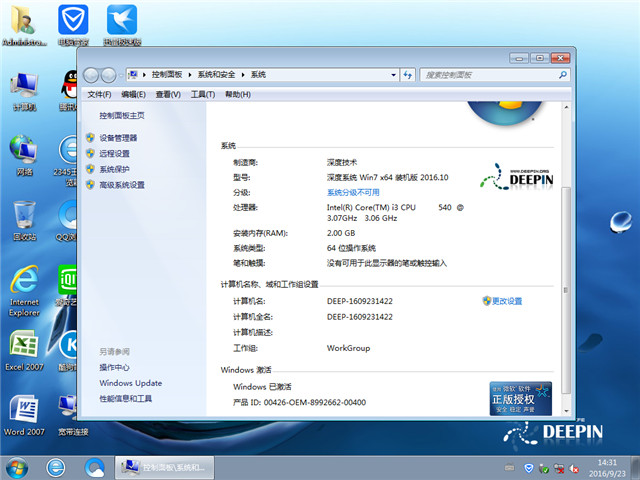
Task: Click the scrollbar up arrow
Action: [x=566, y=107]
